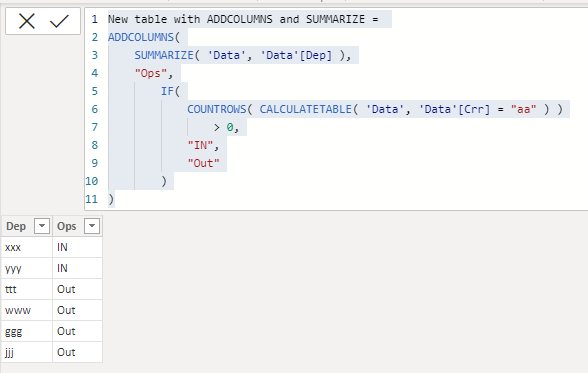Click line number 10 in formula editor
588x373 pixels.
tap(92, 181)
